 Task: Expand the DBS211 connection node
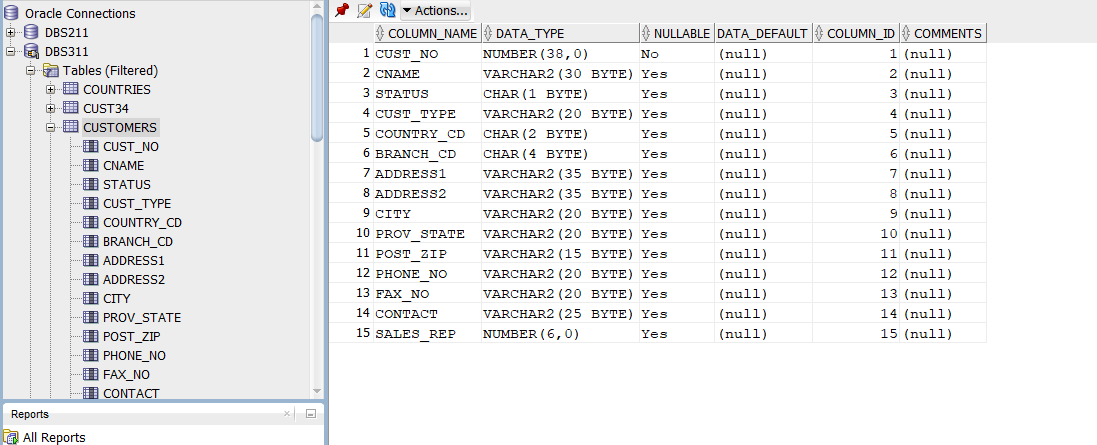coord(10,32)
